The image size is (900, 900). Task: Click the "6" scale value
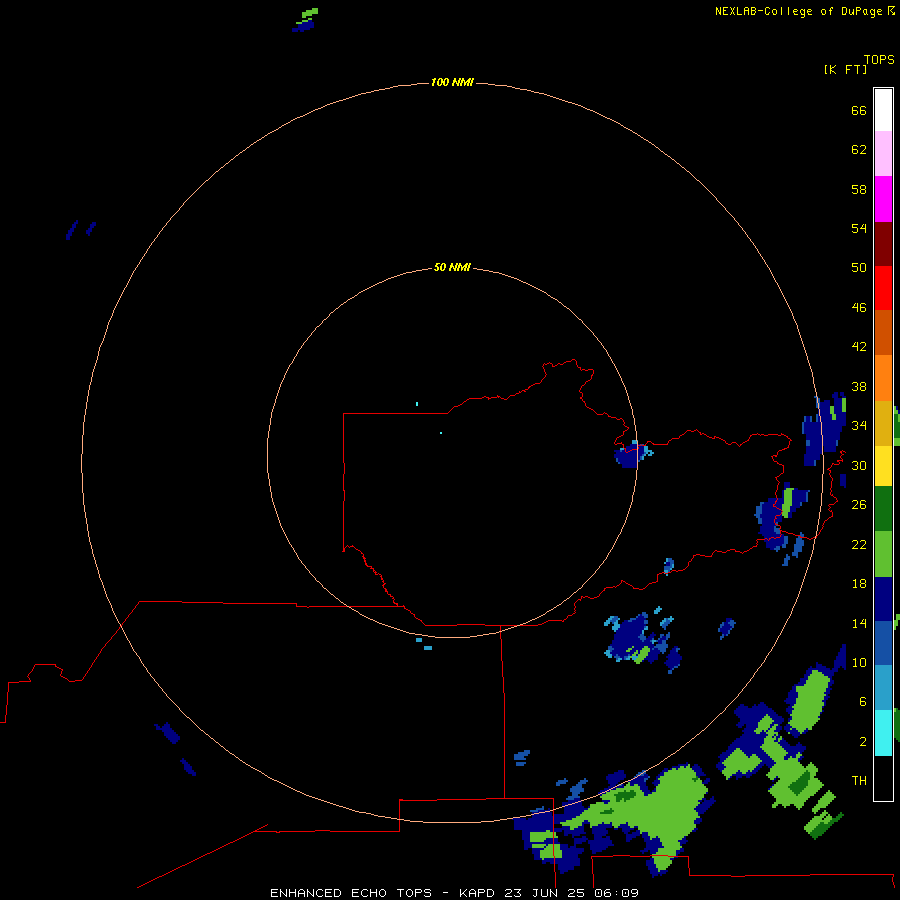tap(863, 702)
